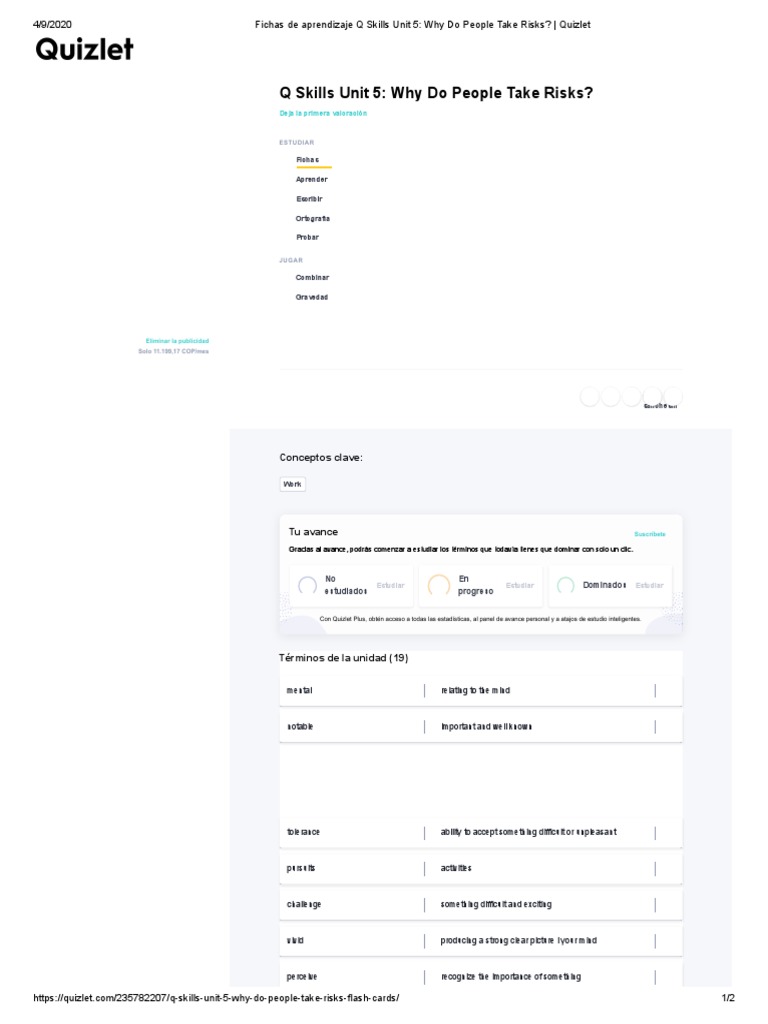Open the Fichas study mode
This screenshot has width=768, height=1024.
point(307,160)
